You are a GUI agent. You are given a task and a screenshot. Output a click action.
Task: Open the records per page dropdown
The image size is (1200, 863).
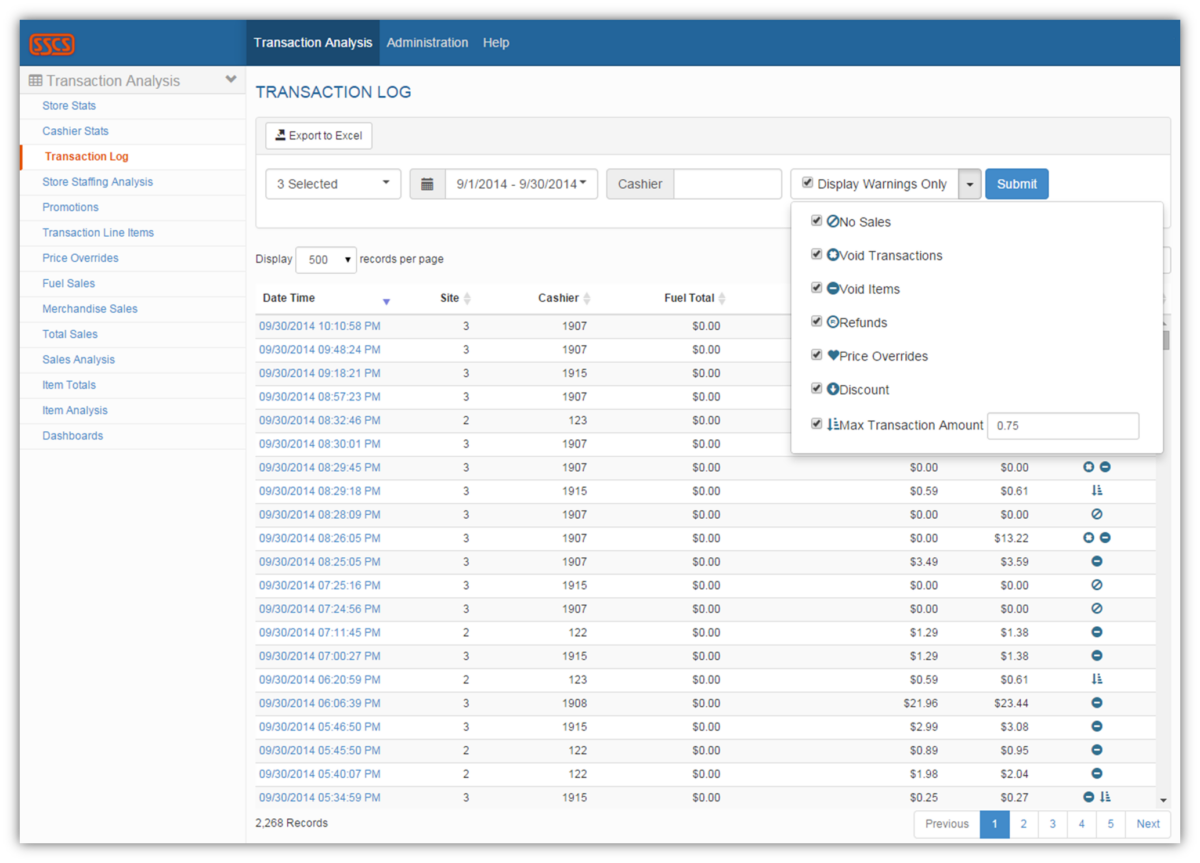tap(325, 259)
